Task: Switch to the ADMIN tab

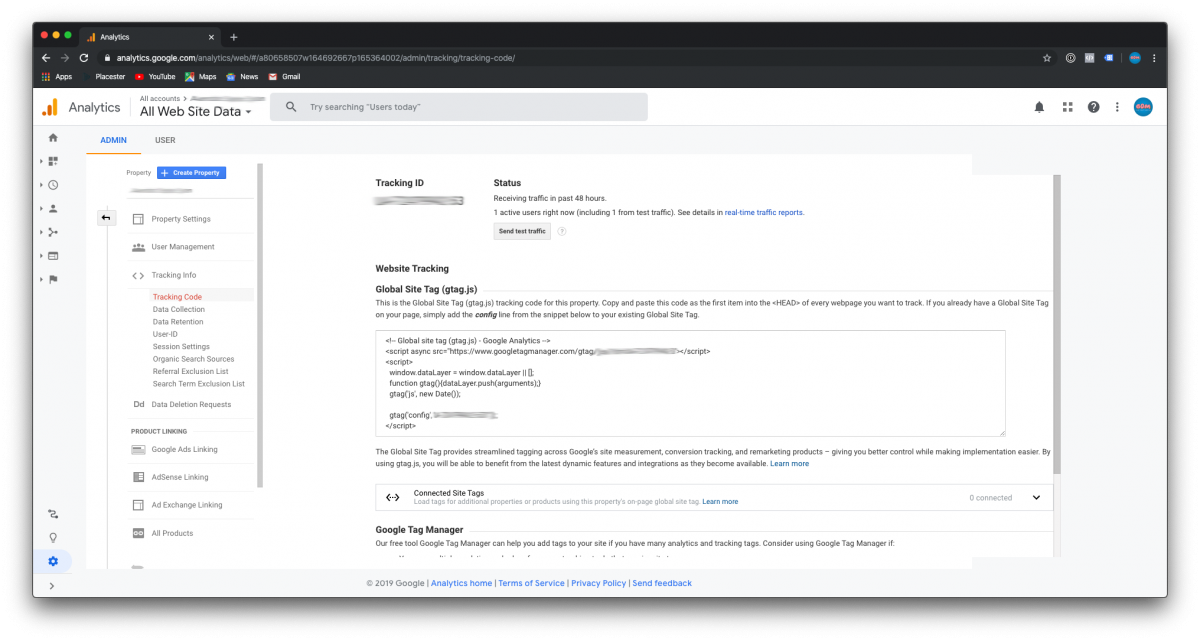Action: click(x=113, y=140)
